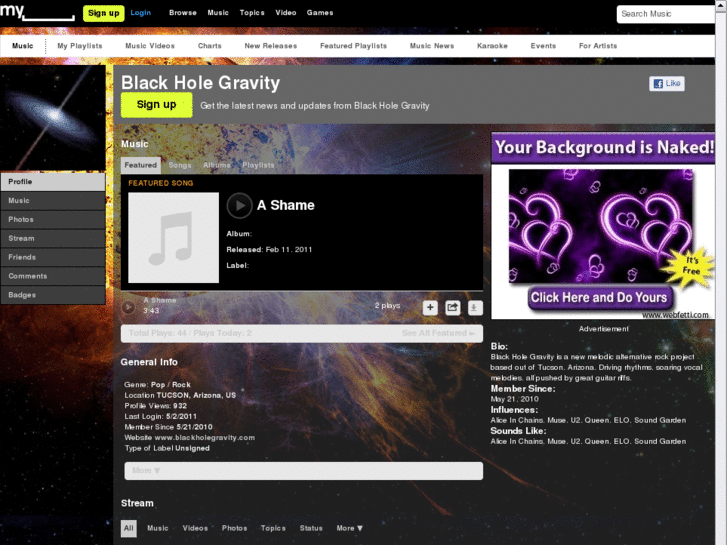
Task: Select the Featured music tab
Action: coord(140,165)
